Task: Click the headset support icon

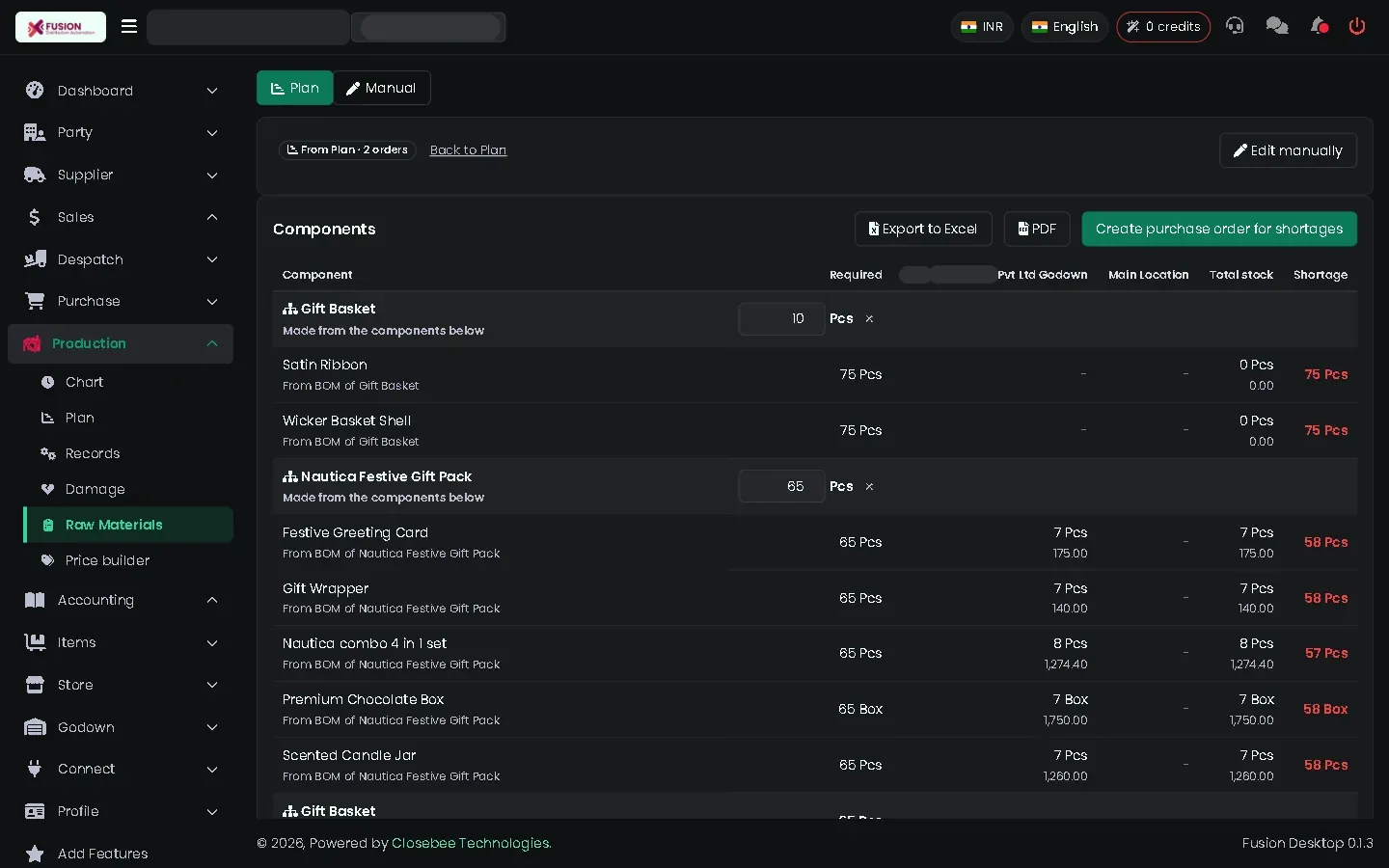Action: point(1235,26)
